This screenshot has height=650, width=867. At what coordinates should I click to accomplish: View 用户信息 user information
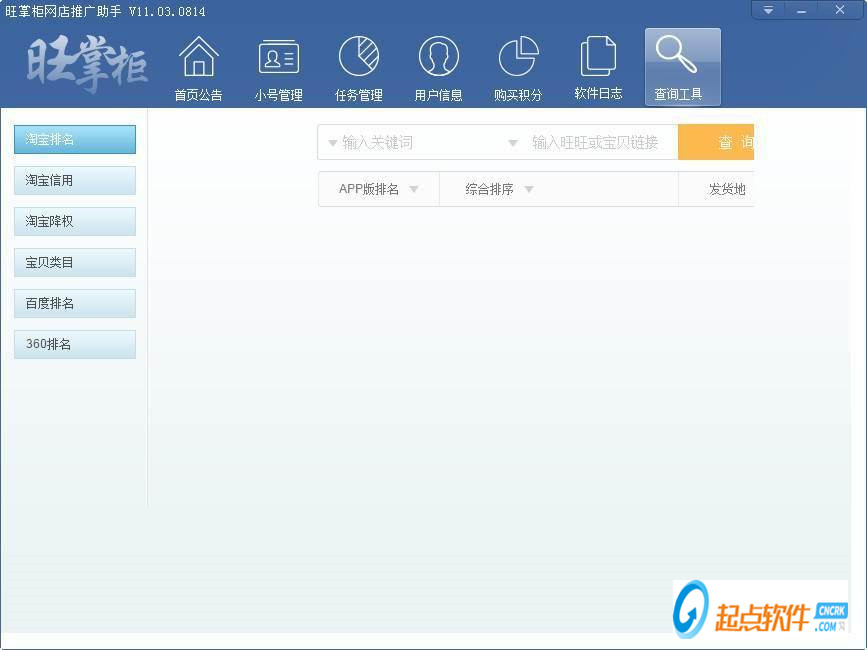437,67
